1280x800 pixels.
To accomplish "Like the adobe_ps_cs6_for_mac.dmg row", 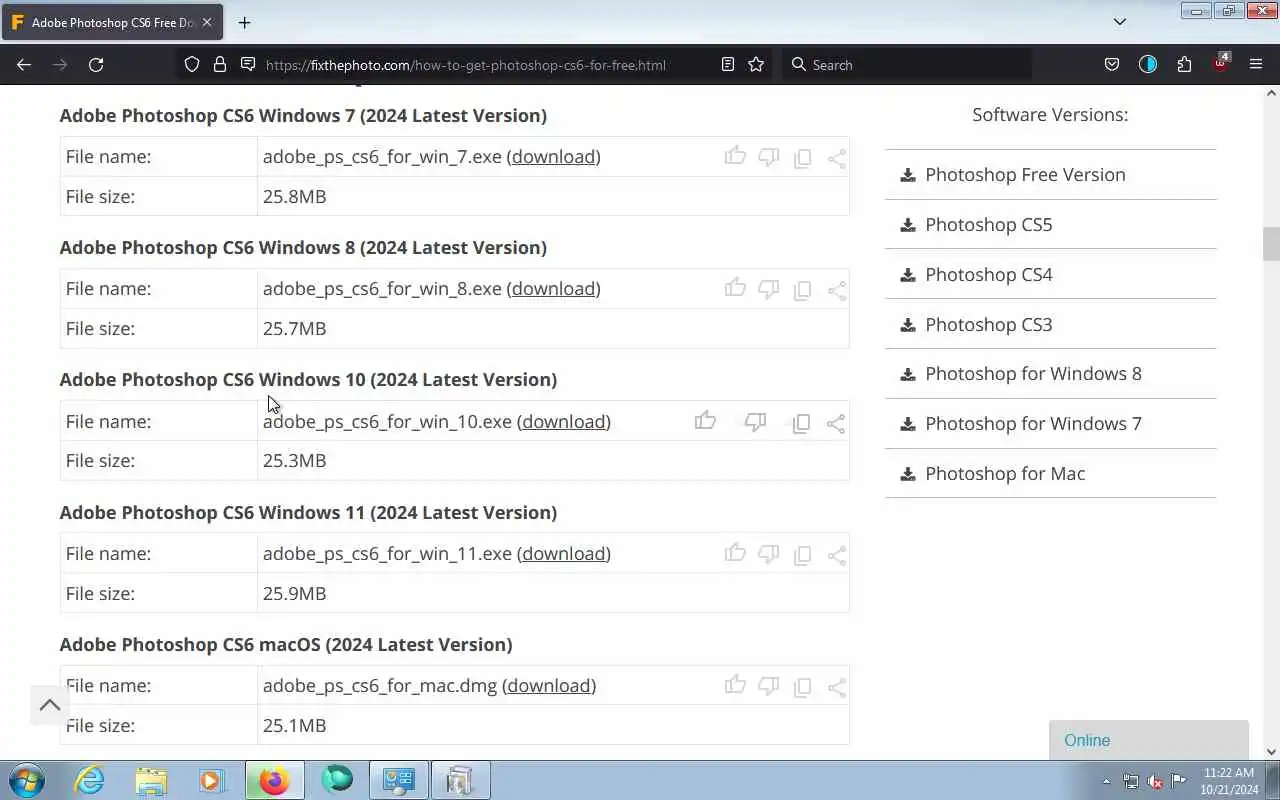I will point(735,685).
